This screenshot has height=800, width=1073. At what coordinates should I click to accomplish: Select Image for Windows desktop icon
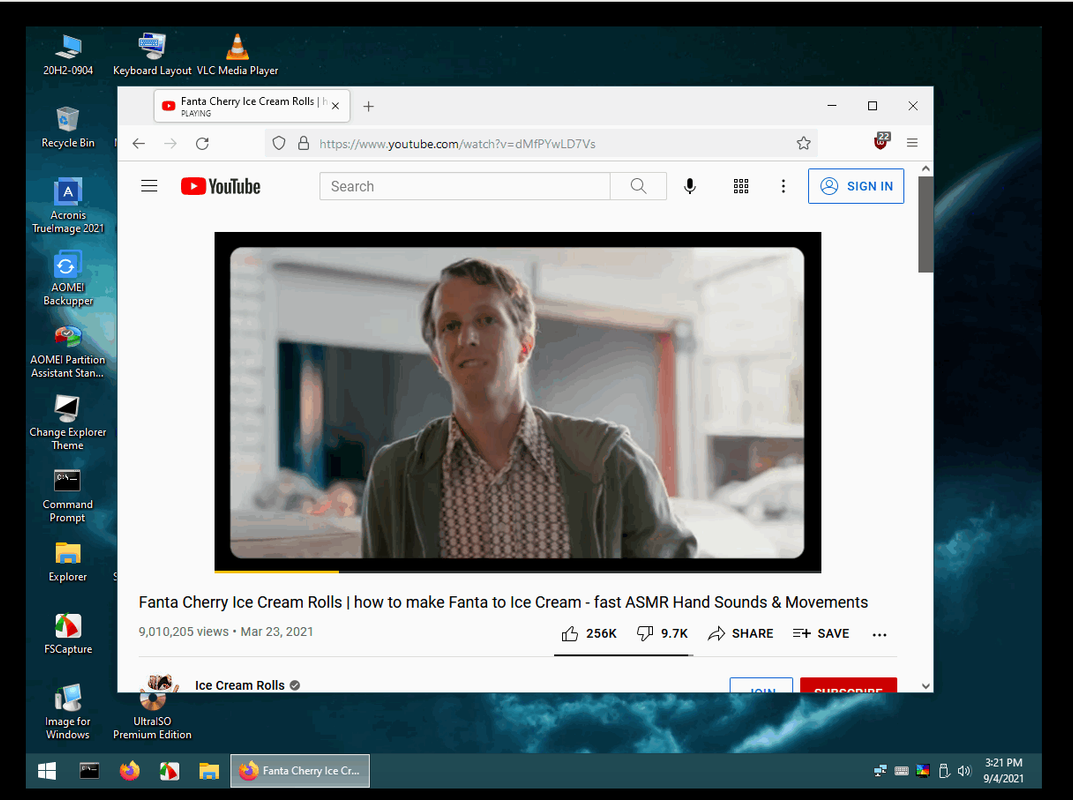click(68, 712)
